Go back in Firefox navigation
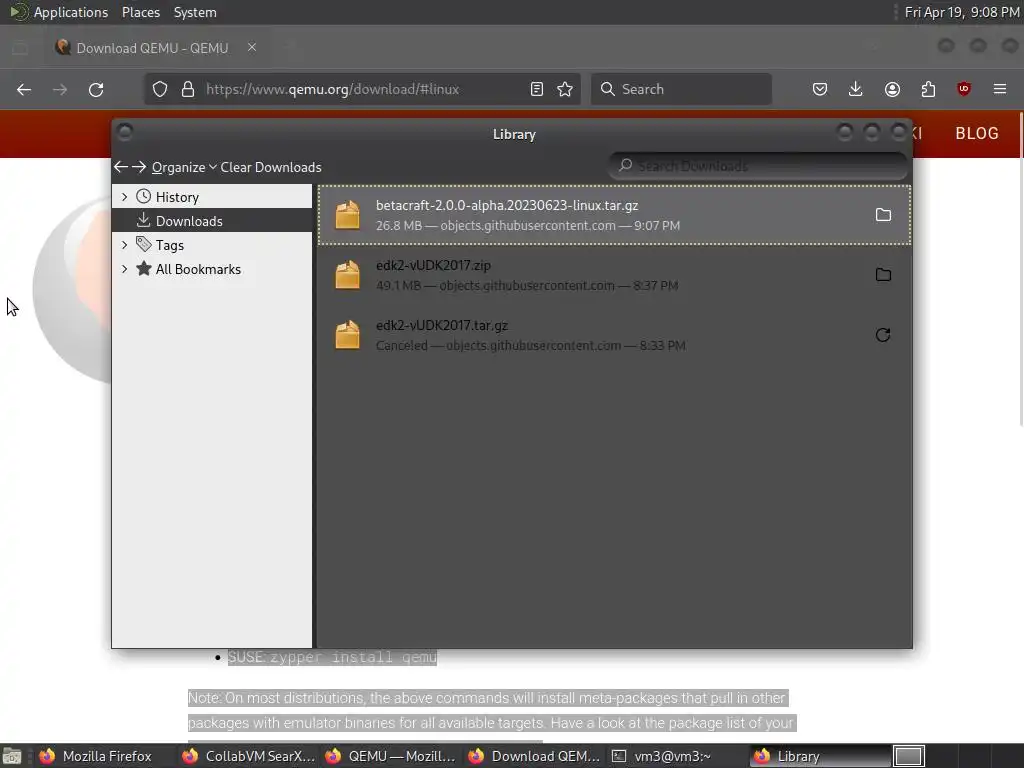The width and height of the screenshot is (1024, 768). [x=24, y=89]
